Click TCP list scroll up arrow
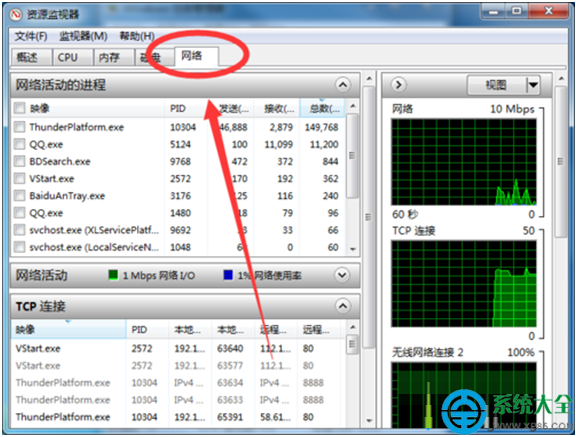Viewport: 576px width, 437px height. [x=353, y=327]
